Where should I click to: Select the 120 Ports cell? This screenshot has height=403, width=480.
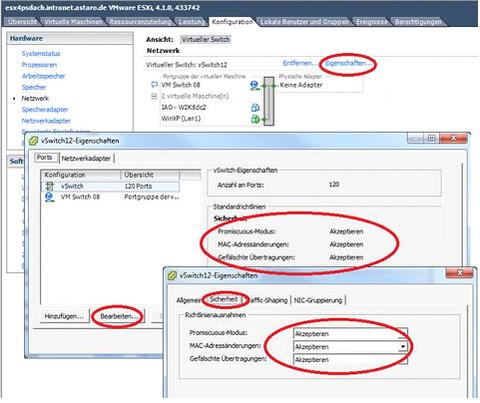(x=138, y=186)
